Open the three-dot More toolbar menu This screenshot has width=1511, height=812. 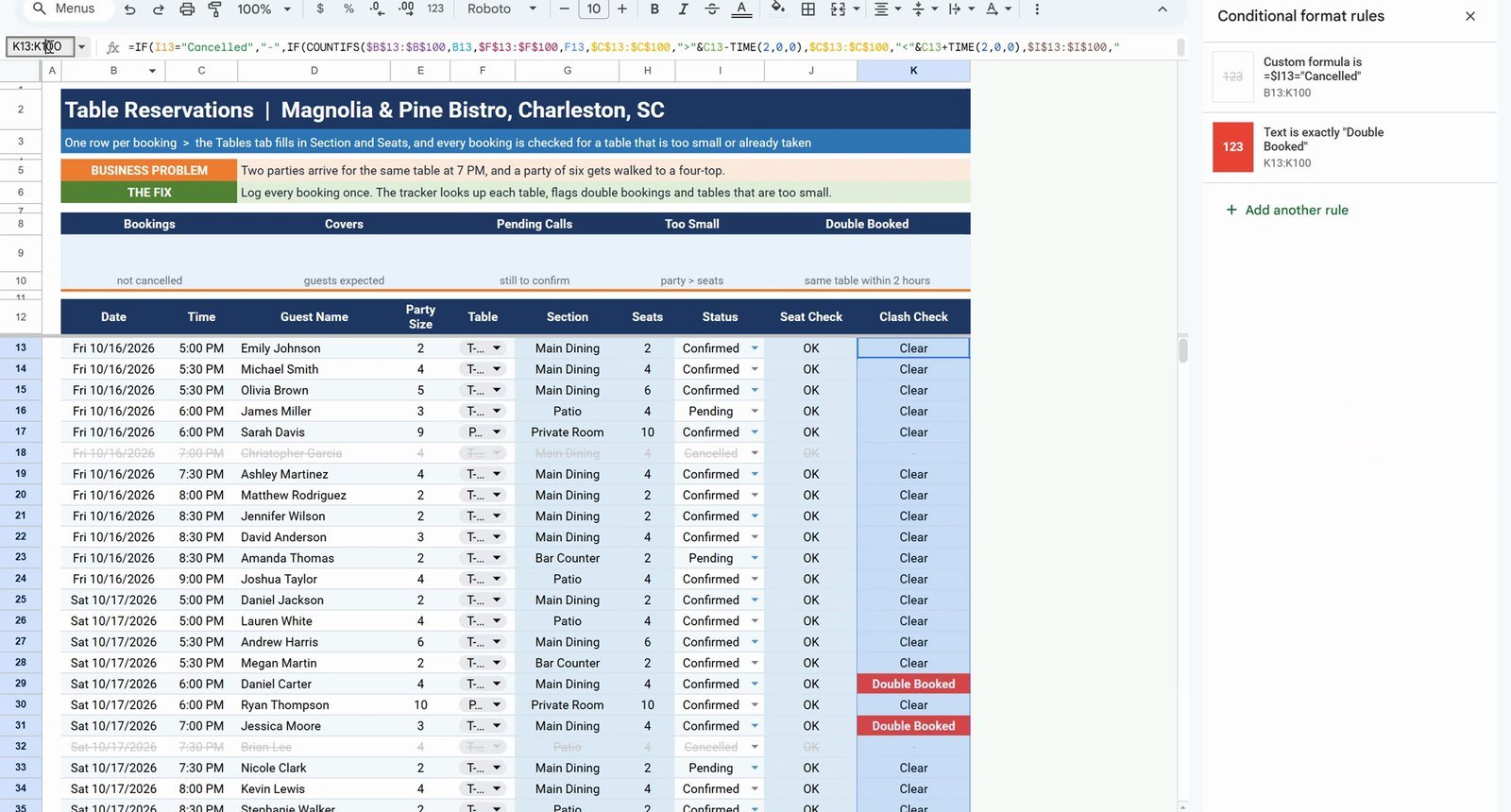click(1037, 9)
